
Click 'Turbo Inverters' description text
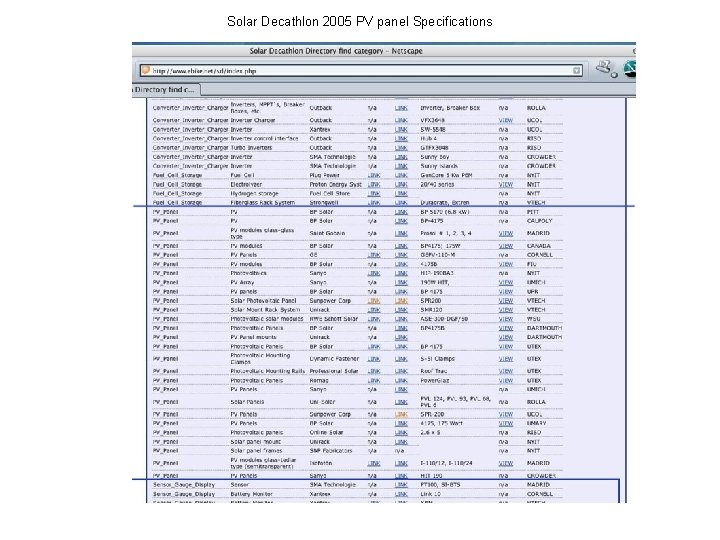251,148
